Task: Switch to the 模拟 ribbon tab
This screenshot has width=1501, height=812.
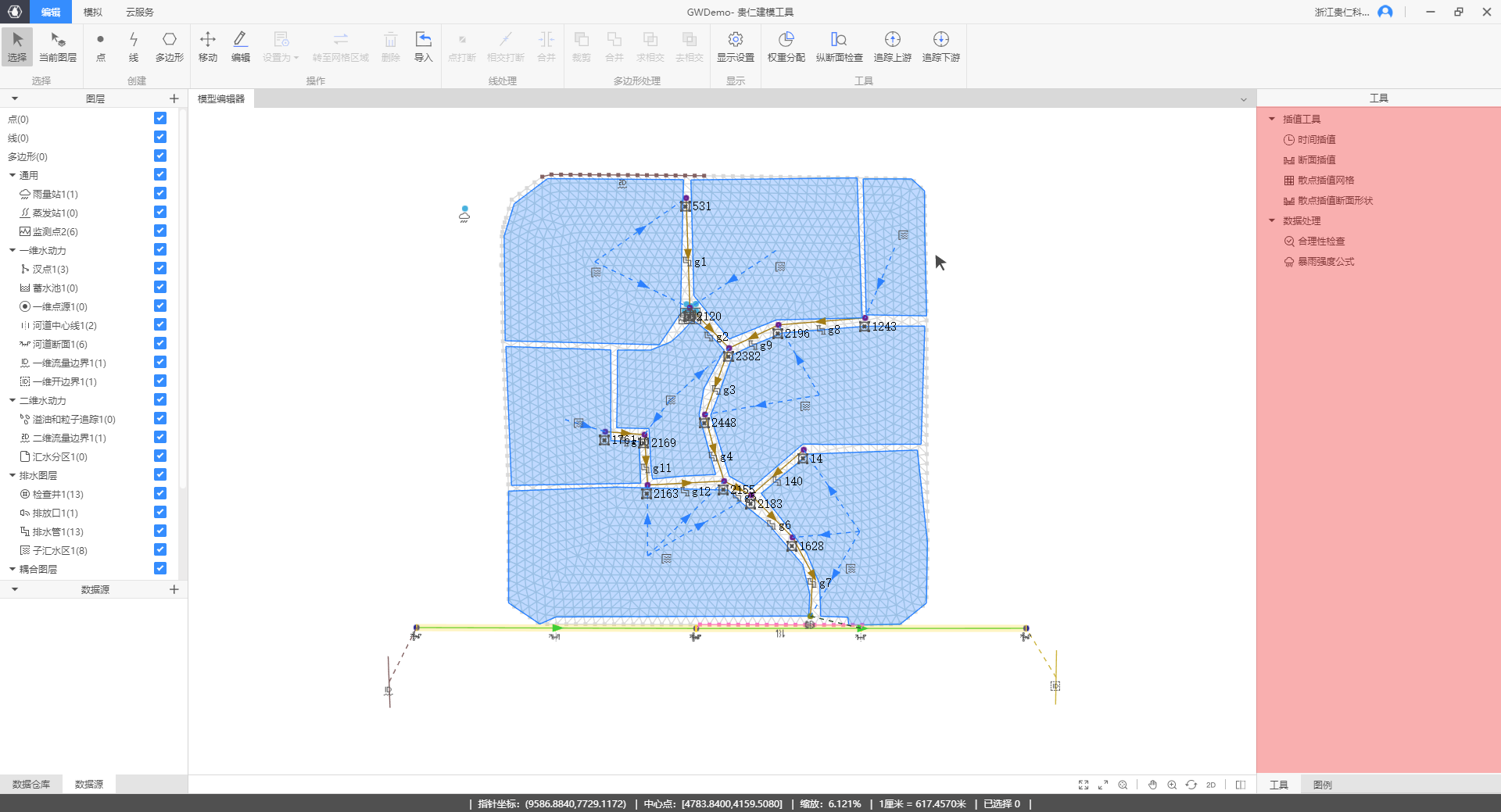Action: (x=93, y=12)
